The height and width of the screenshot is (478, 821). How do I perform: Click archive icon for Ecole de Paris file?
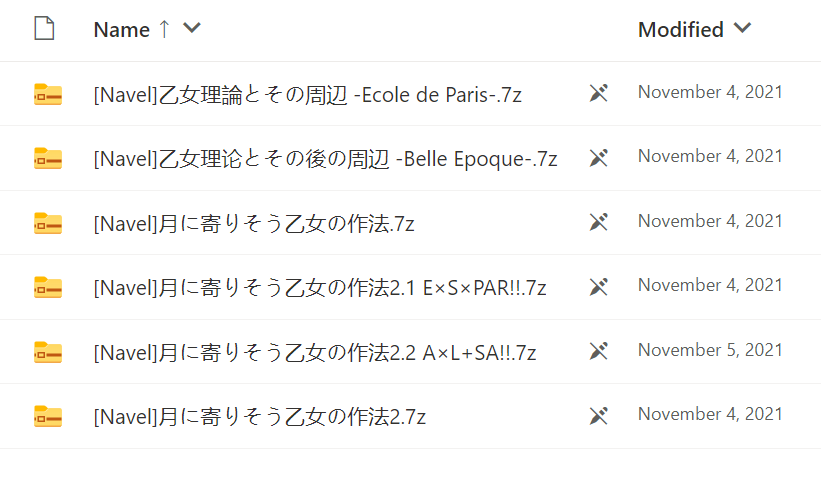point(48,94)
